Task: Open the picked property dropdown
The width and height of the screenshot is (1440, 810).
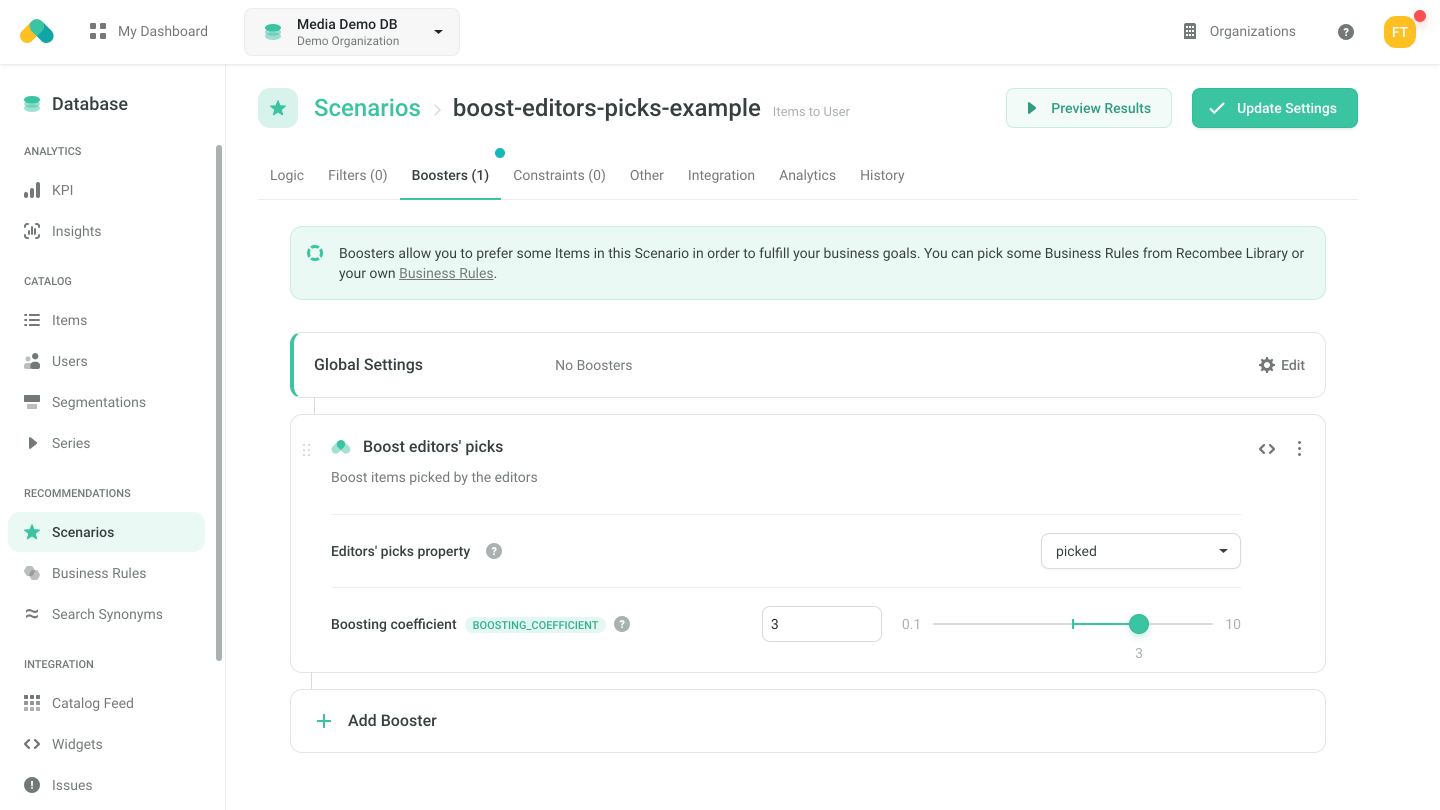Action: (1140, 551)
